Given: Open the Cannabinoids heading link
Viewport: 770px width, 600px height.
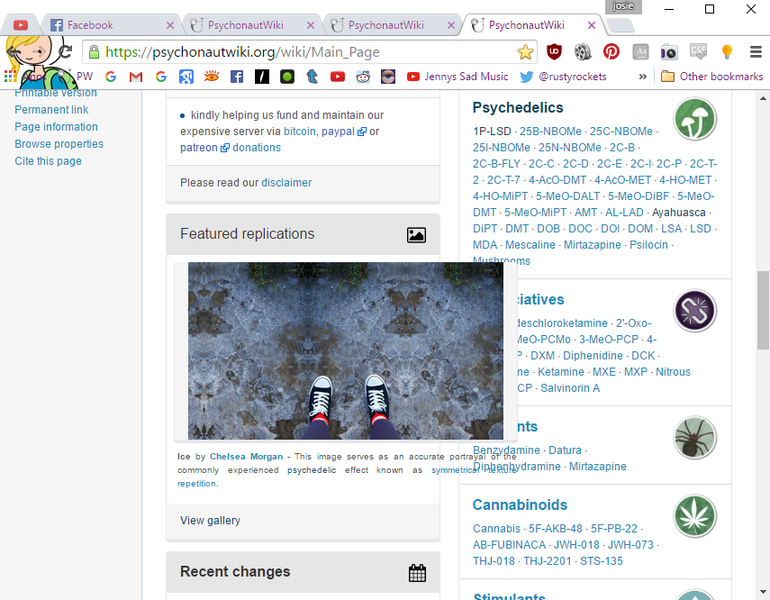Looking at the screenshot, I should click(520, 505).
